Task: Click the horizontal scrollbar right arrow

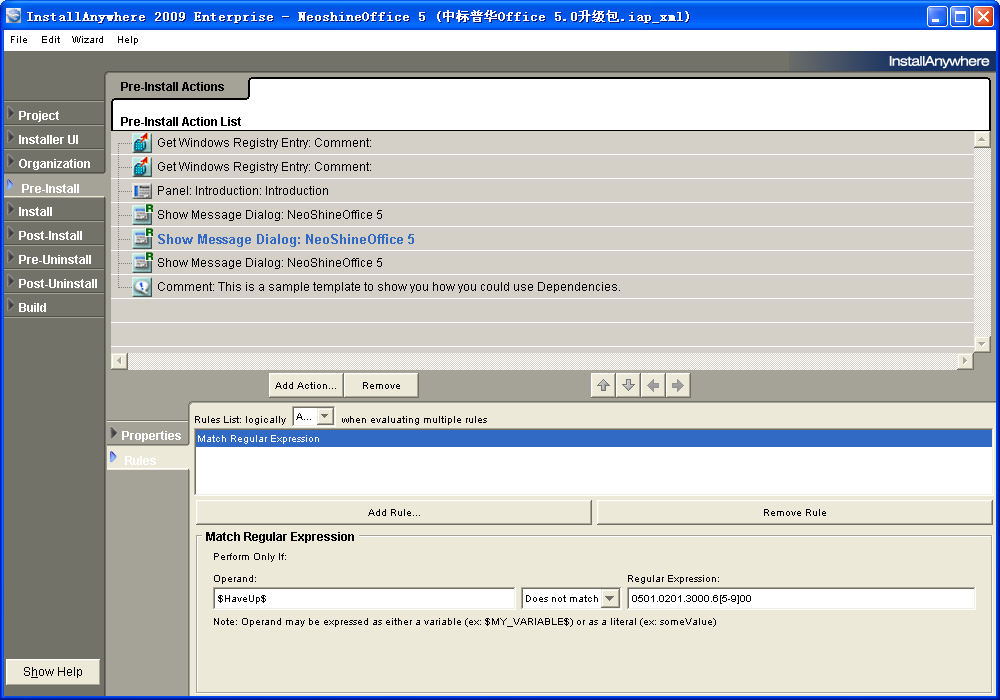Action: coord(964,361)
